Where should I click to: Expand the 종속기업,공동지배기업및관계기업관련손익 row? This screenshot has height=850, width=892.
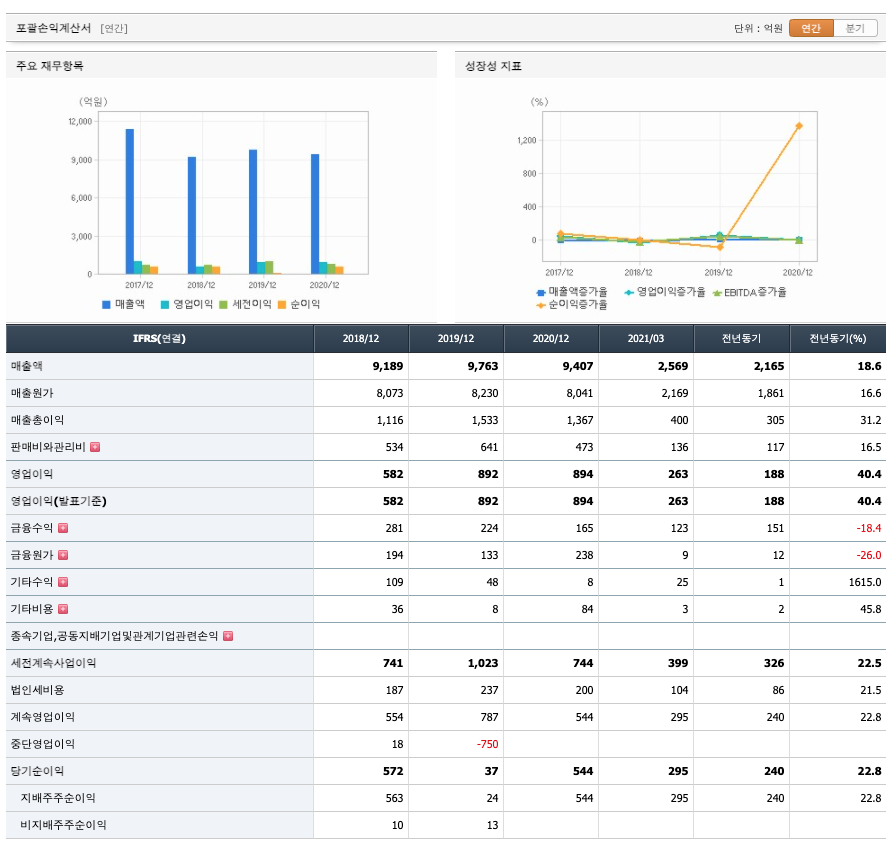[228, 636]
